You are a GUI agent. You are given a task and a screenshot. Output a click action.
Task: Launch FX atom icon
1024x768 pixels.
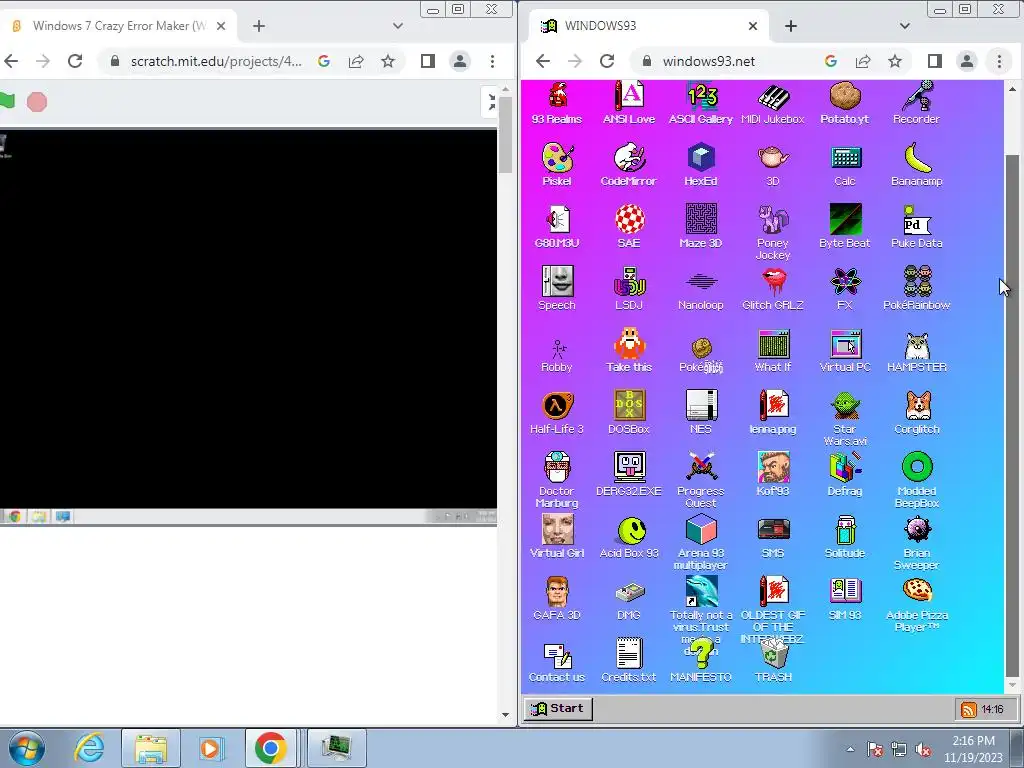coord(844,288)
